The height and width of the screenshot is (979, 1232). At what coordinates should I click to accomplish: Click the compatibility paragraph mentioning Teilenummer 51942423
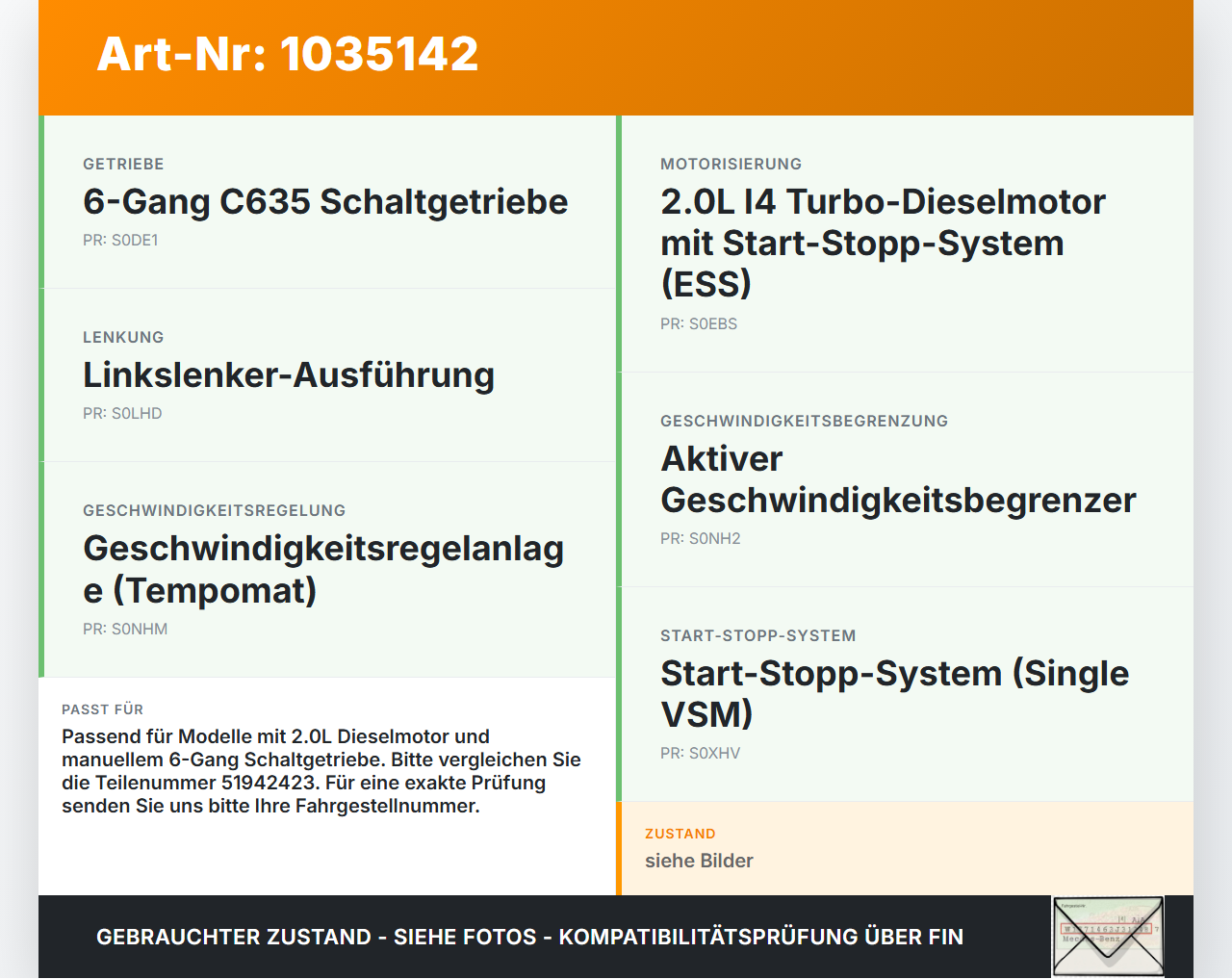321,771
